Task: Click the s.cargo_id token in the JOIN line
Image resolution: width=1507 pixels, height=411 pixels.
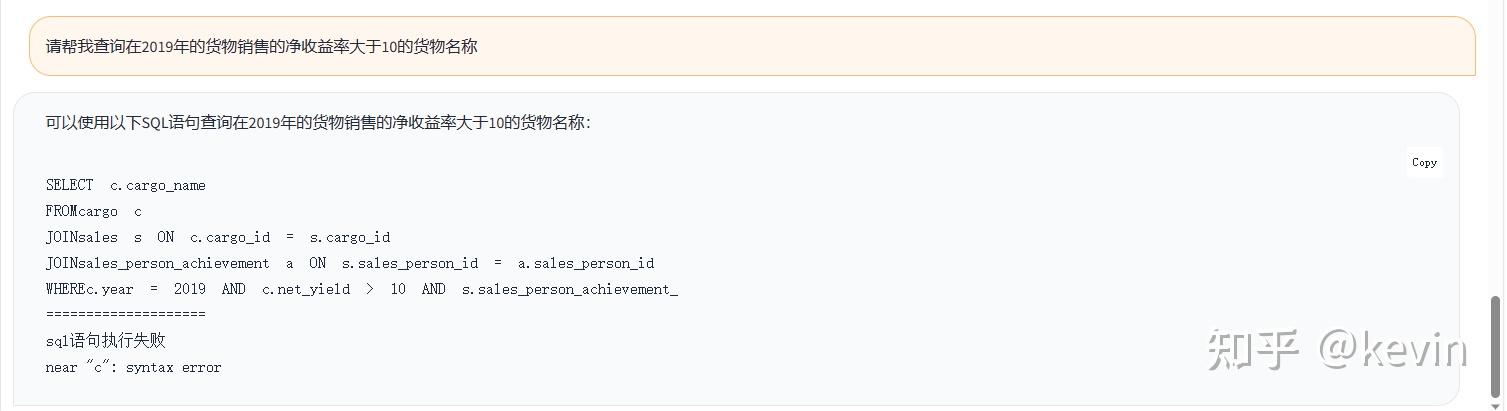Action: point(350,237)
